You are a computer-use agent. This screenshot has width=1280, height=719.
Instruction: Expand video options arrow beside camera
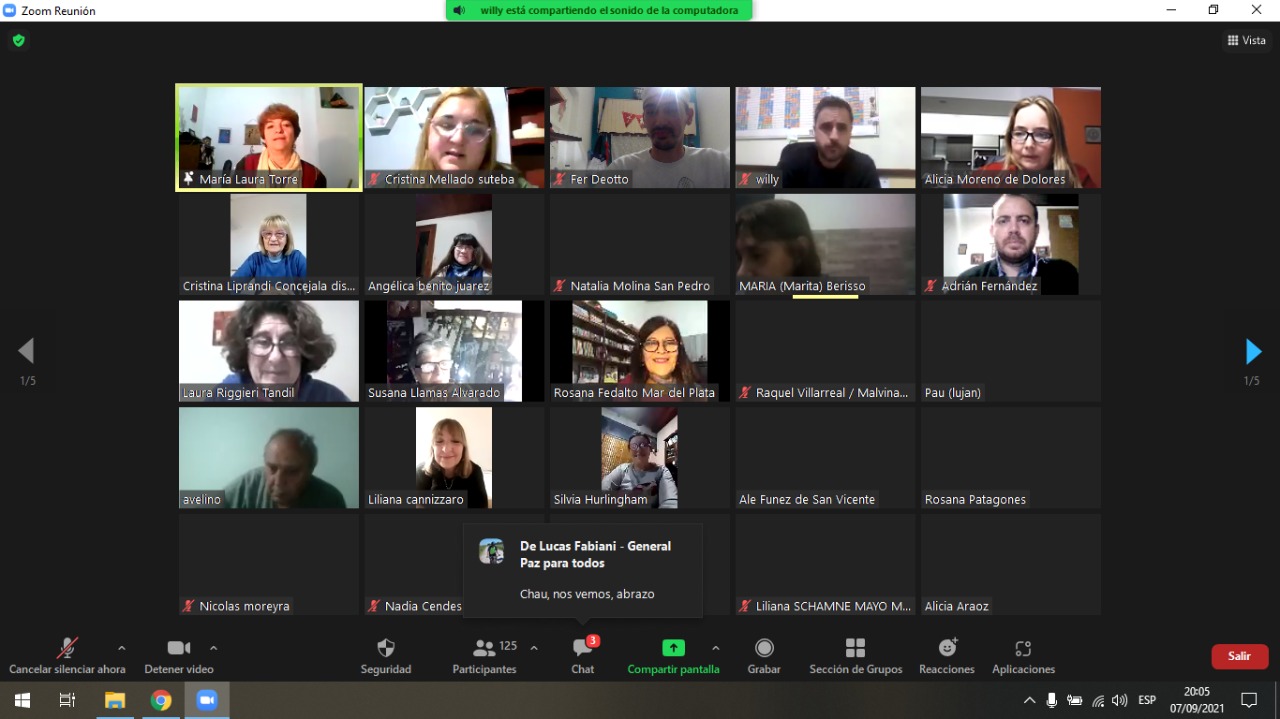click(x=213, y=648)
